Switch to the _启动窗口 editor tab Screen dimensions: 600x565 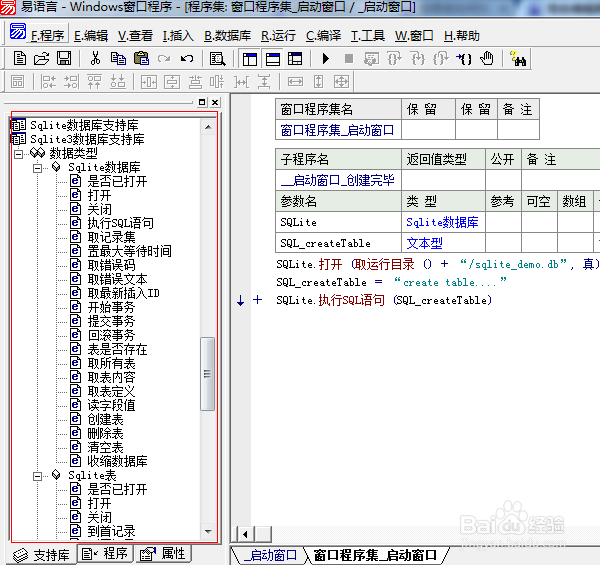pos(270,555)
